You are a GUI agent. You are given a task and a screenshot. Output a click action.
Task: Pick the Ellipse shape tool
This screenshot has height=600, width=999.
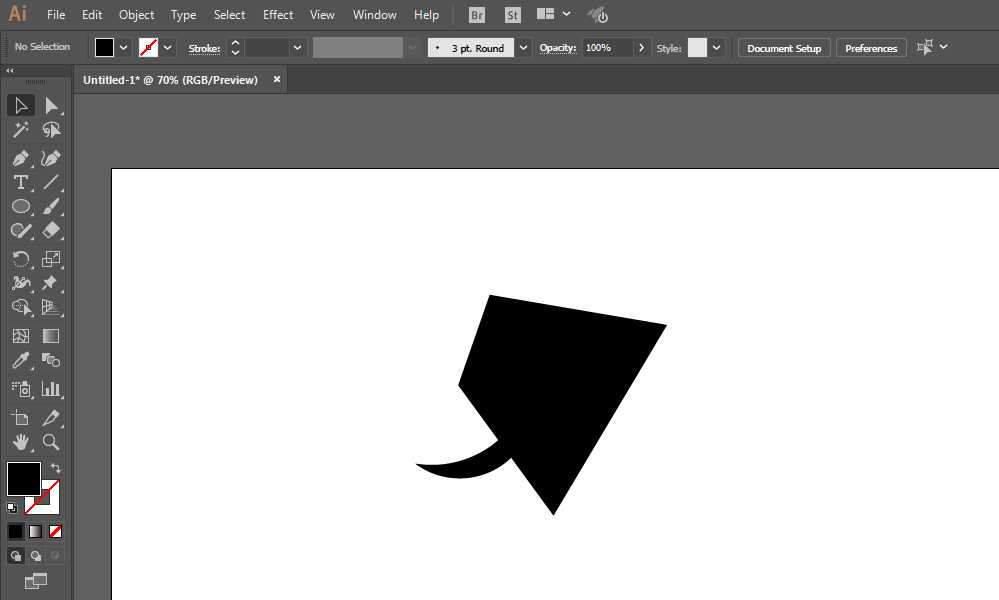pyautogui.click(x=20, y=207)
